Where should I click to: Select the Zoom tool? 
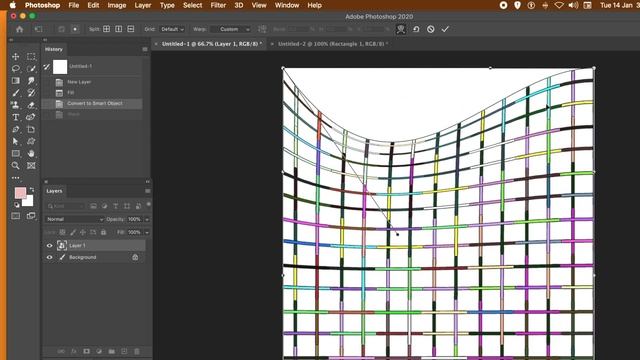16,166
